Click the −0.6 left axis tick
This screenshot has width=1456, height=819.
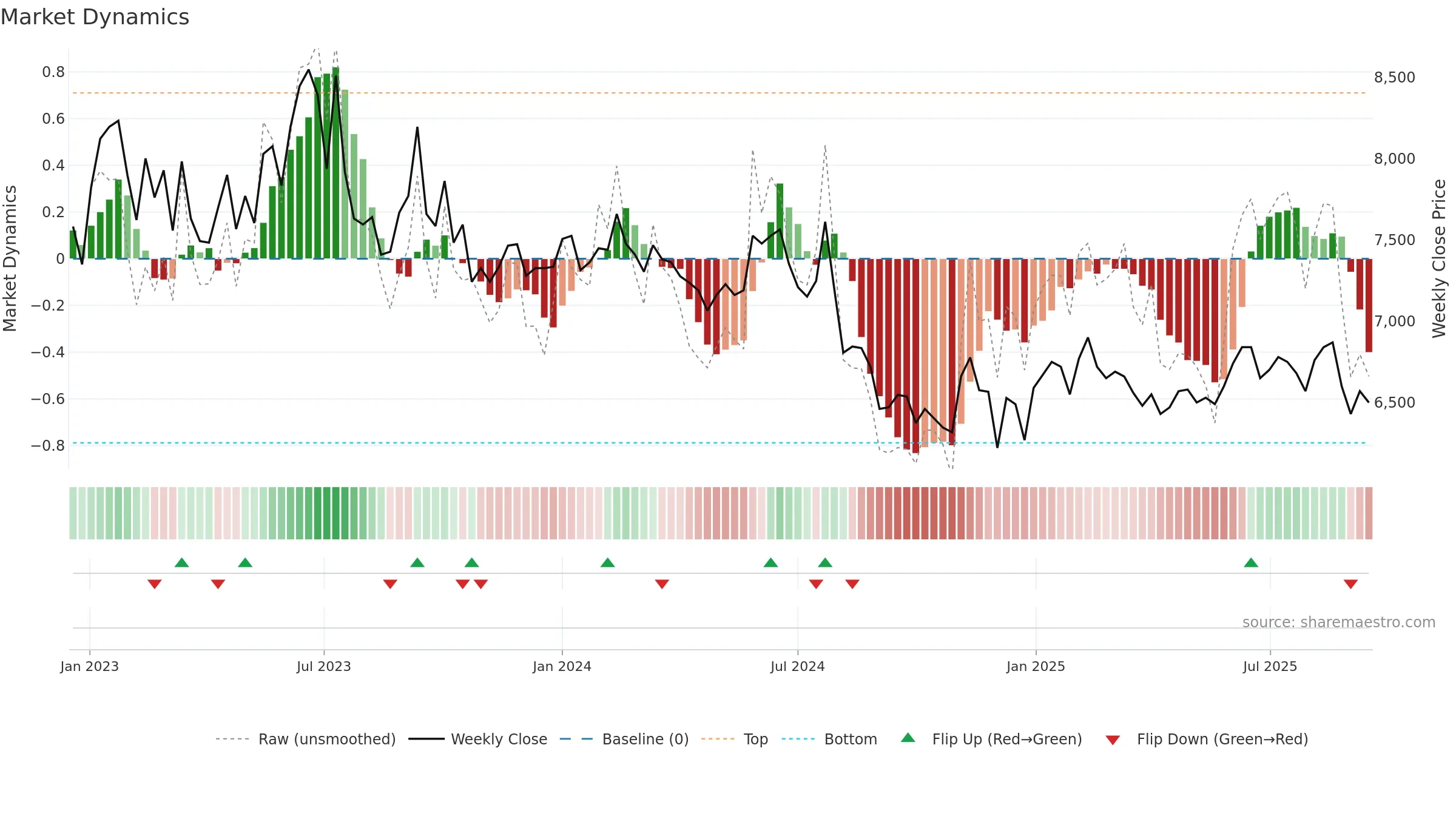48,399
